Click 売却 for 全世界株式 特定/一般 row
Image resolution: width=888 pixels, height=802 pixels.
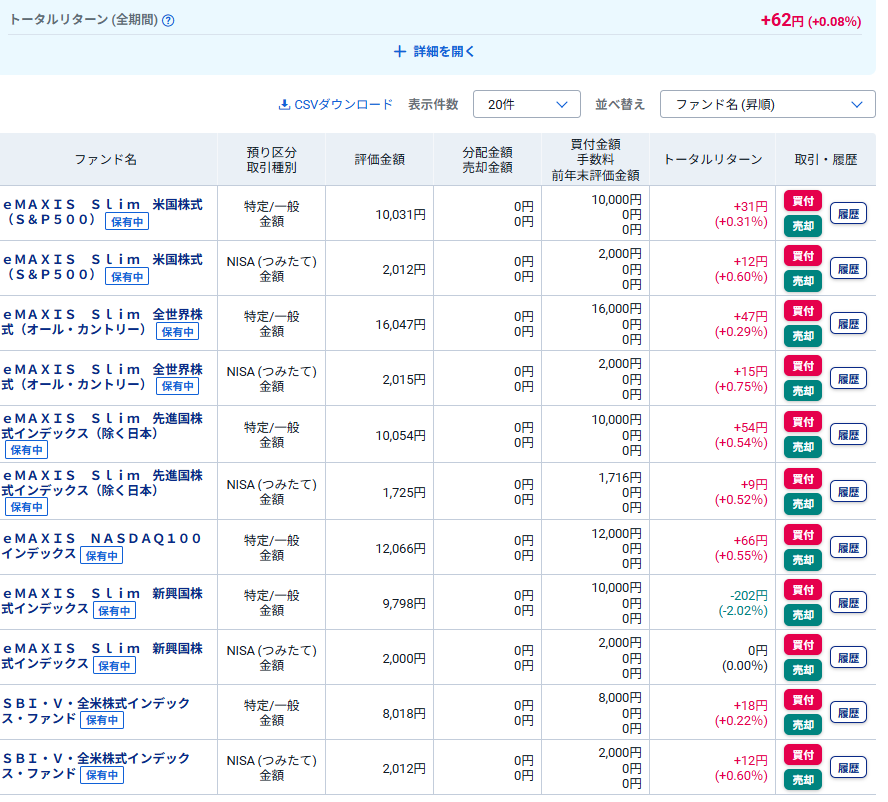pyautogui.click(x=802, y=336)
